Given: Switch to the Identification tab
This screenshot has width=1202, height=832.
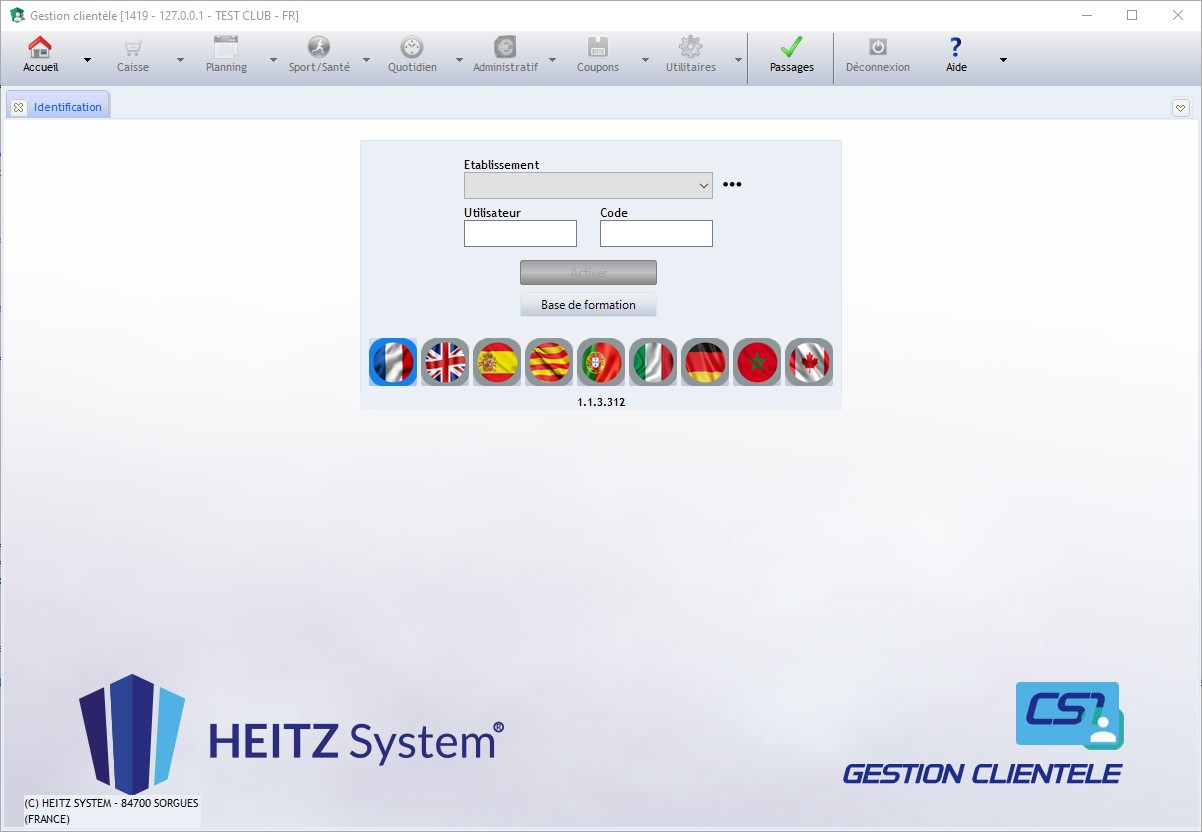Looking at the screenshot, I should [x=67, y=106].
